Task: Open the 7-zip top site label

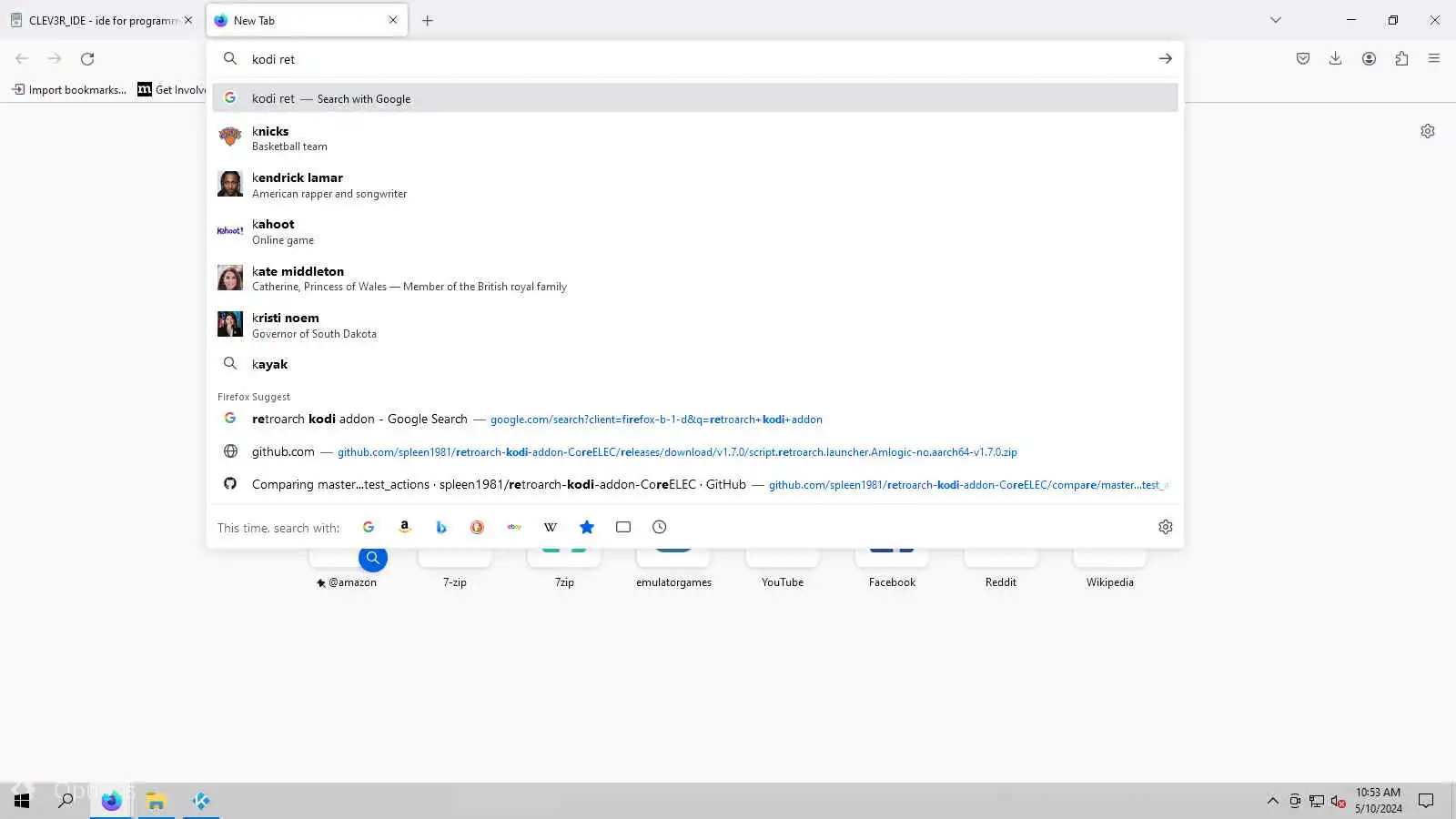Action: point(455,582)
